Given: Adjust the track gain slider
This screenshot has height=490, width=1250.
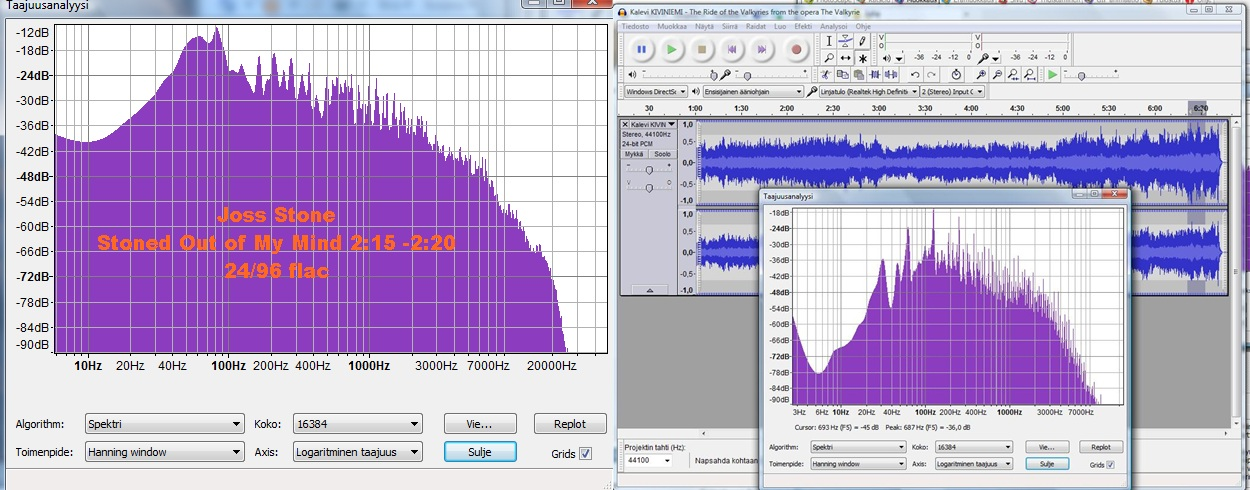Looking at the screenshot, I should pyautogui.click(x=649, y=170).
